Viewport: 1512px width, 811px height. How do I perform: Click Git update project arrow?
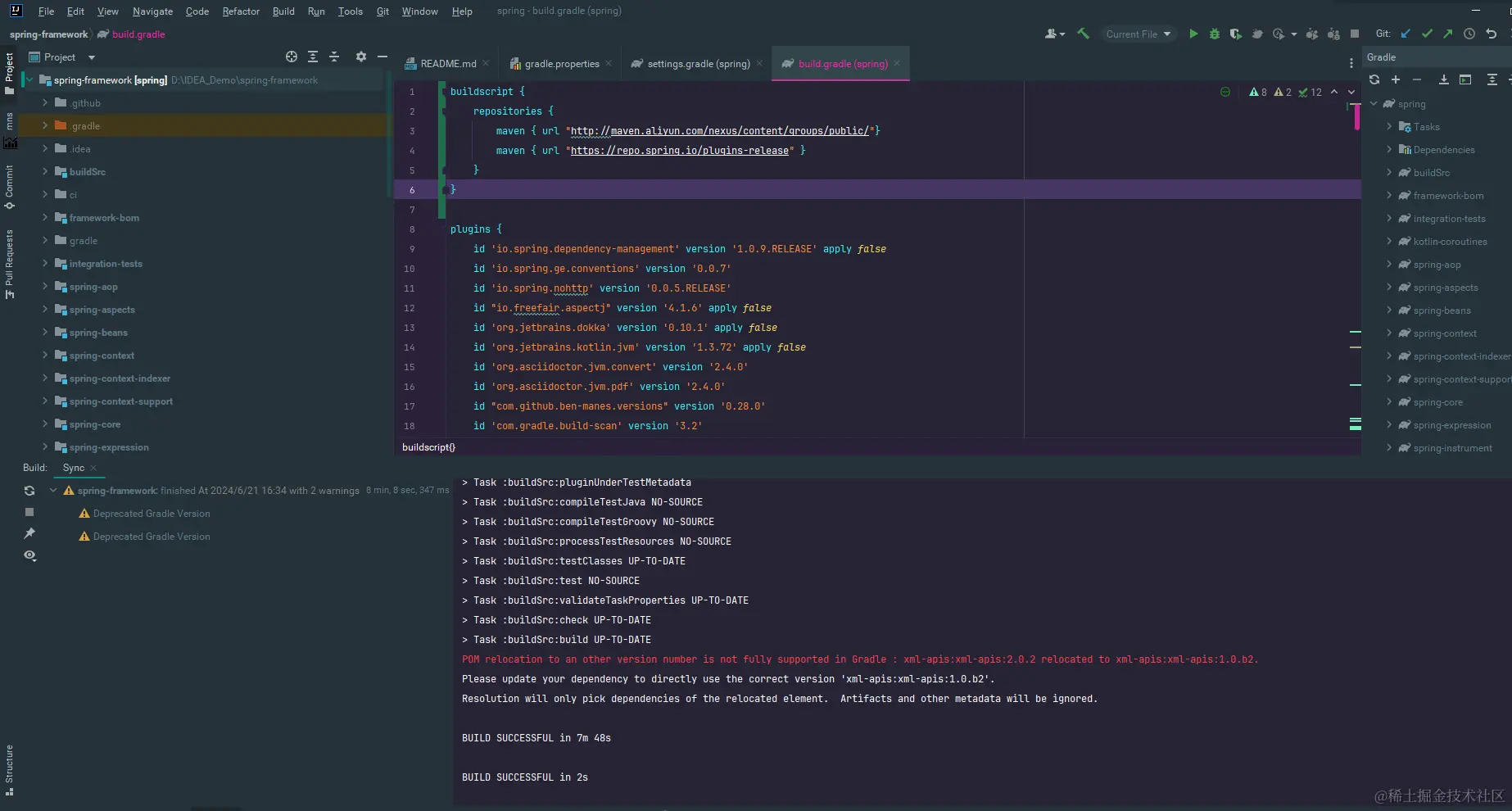tap(1406, 34)
